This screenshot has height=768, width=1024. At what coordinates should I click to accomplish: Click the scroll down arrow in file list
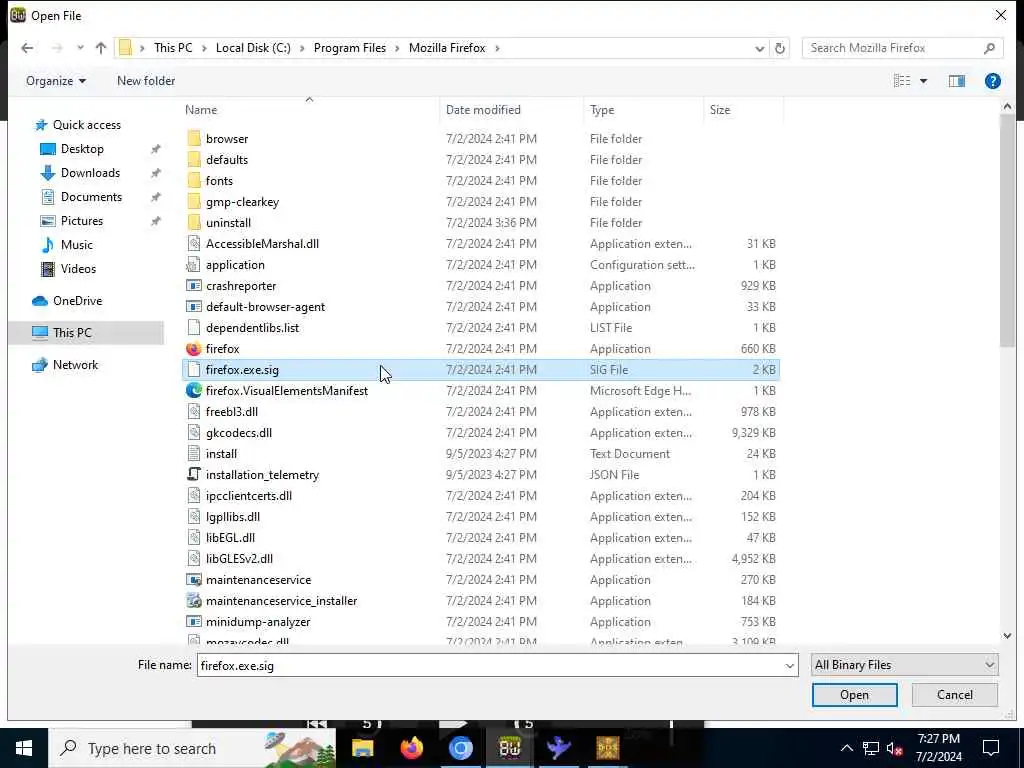pyautogui.click(x=1007, y=635)
